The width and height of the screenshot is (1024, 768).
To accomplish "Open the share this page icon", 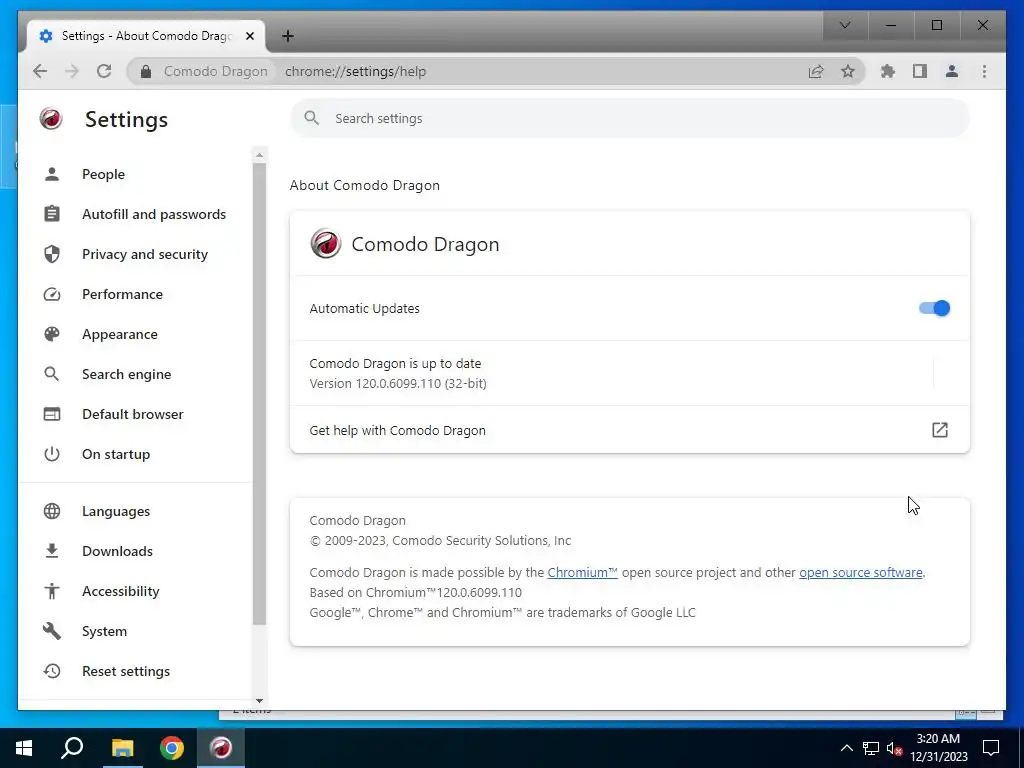I will pos(816,71).
